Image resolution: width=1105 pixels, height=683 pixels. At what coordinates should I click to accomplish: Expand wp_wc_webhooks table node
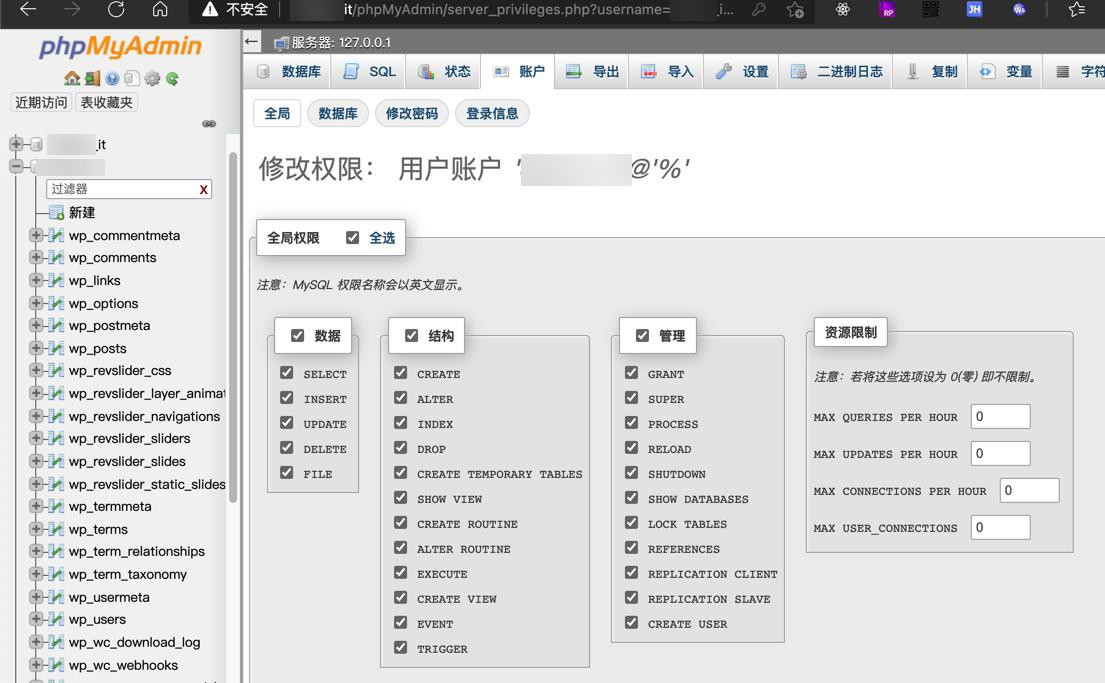35,664
